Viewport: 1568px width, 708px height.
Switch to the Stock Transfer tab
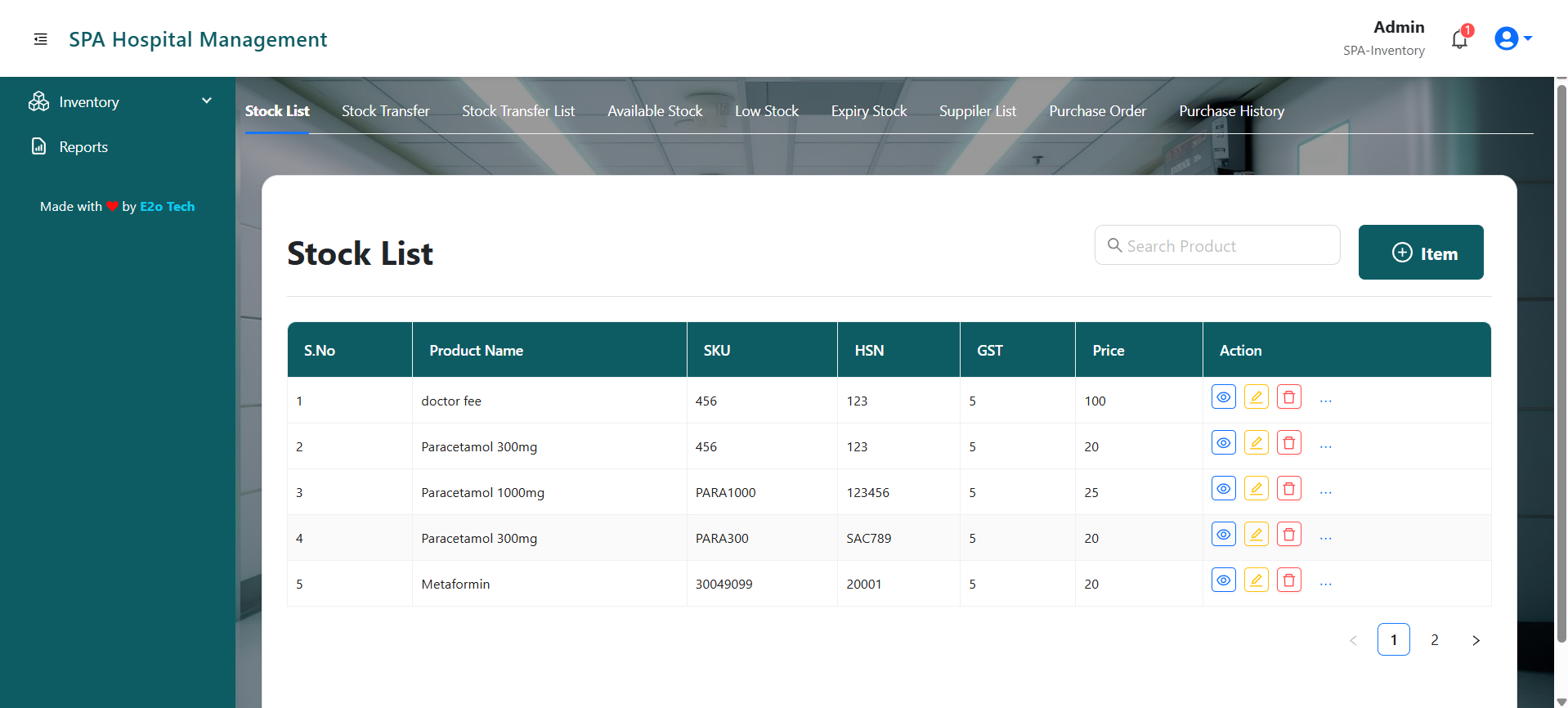coord(385,111)
